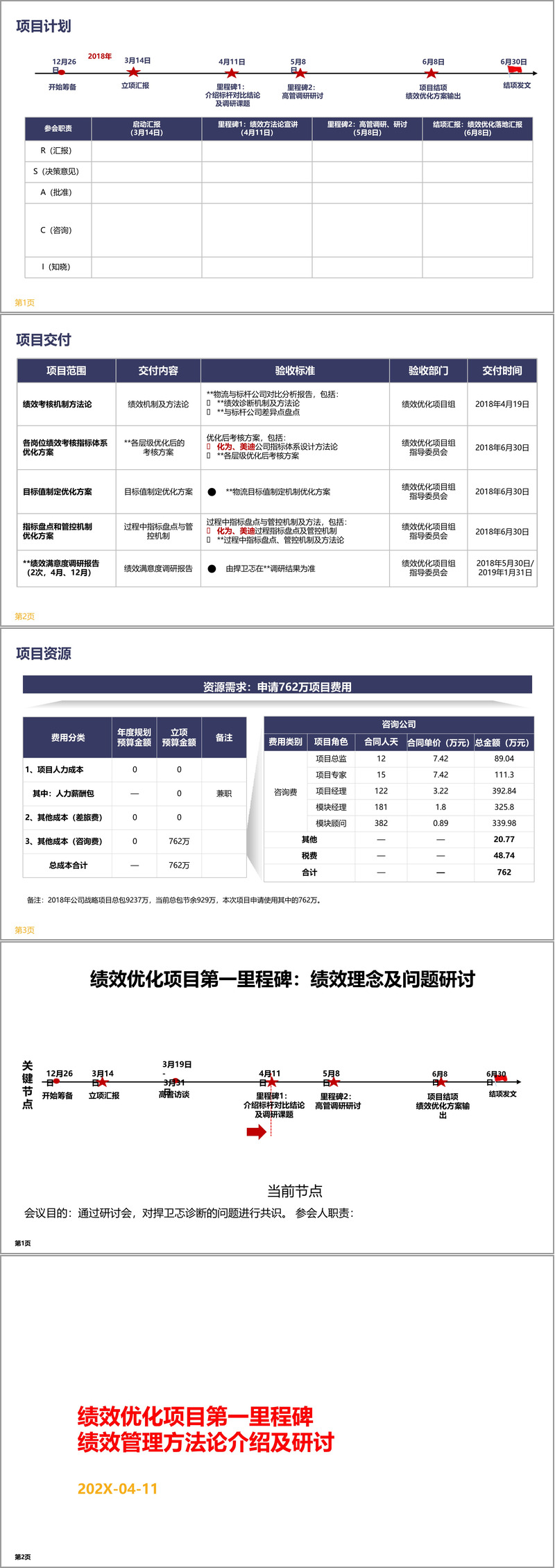Click the 高管访谈 timeline label
Image resolution: width=555 pixels, height=1568 pixels.
tap(174, 1095)
